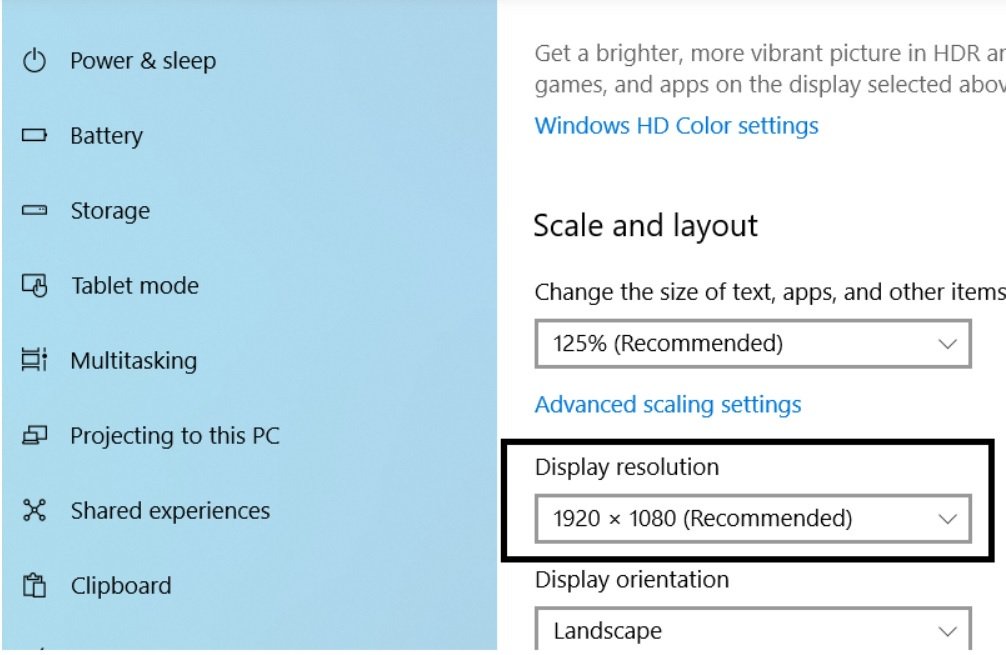Open the Display orientation Landscape dropdown
Screen dimensions: 1006x655
753,631
